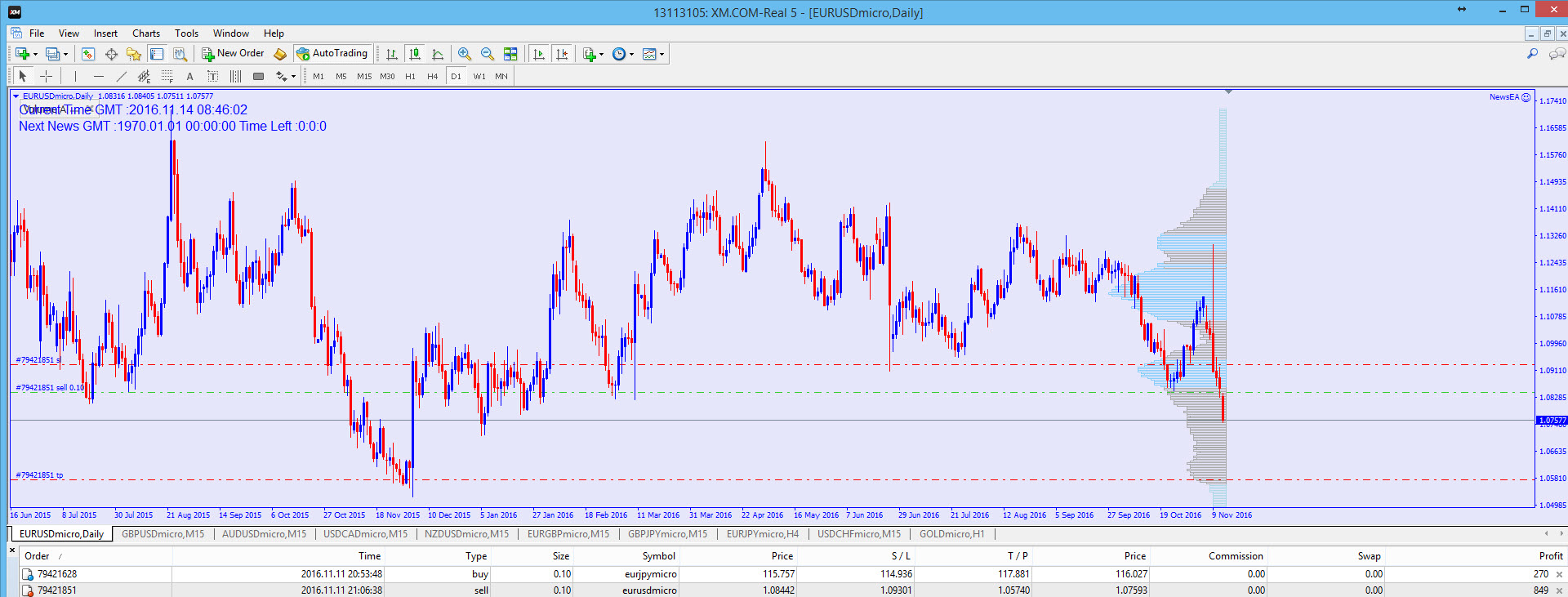Toggle the Terminal panel icon

(157, 54)
